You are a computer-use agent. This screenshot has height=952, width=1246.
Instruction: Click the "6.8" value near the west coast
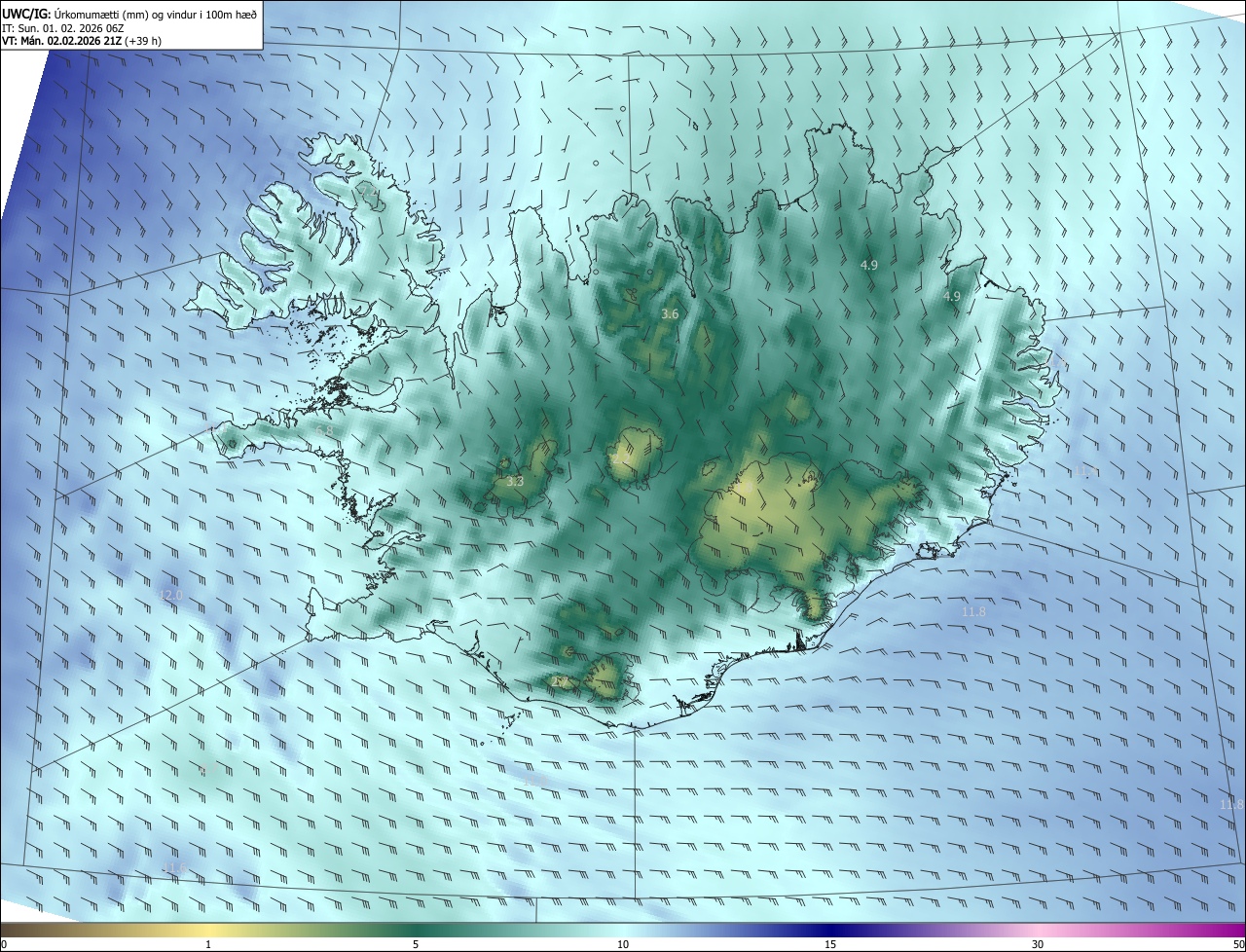click(324, 430)
